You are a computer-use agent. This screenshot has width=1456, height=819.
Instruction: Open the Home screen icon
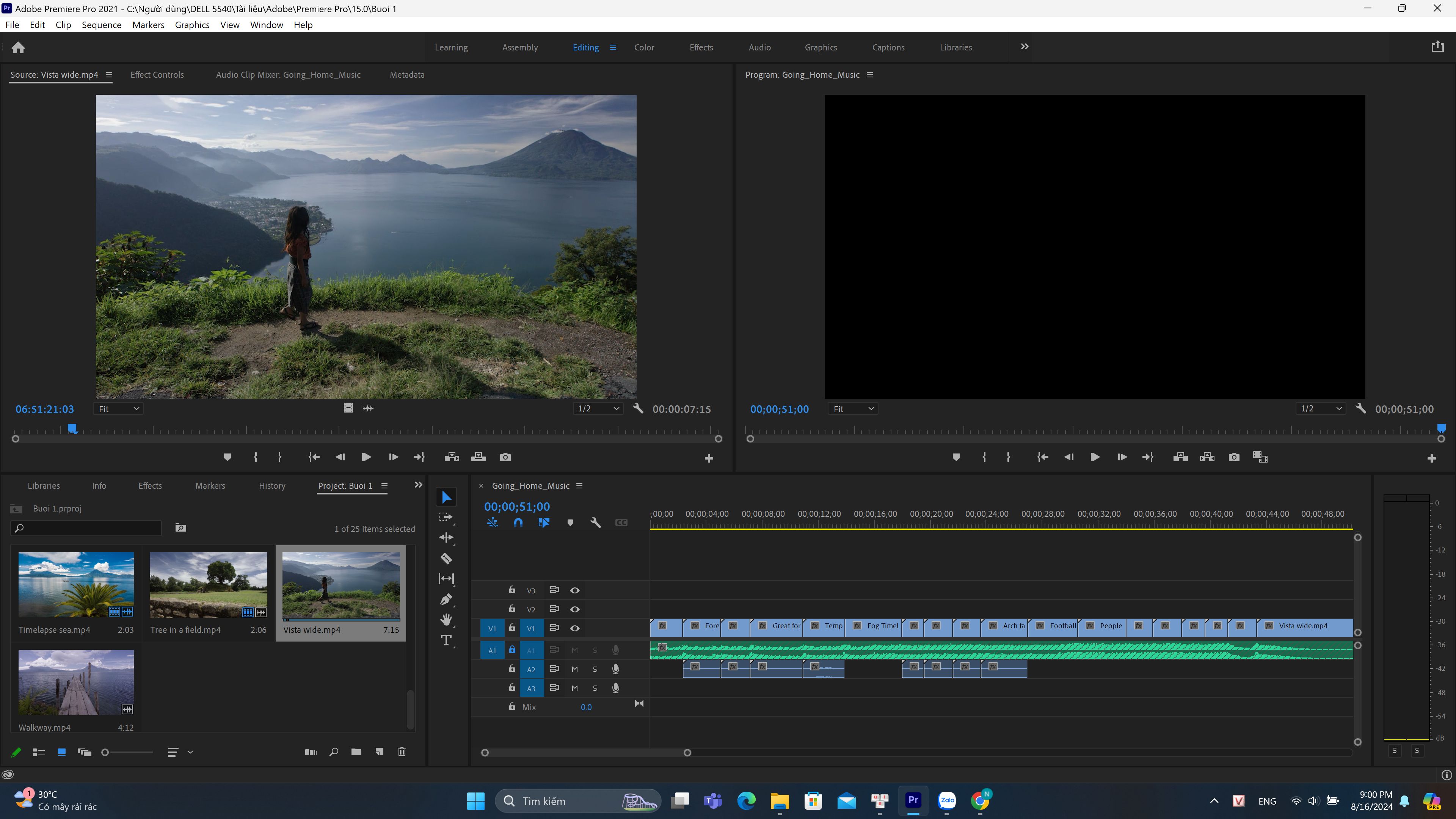[x=18, y=47]
